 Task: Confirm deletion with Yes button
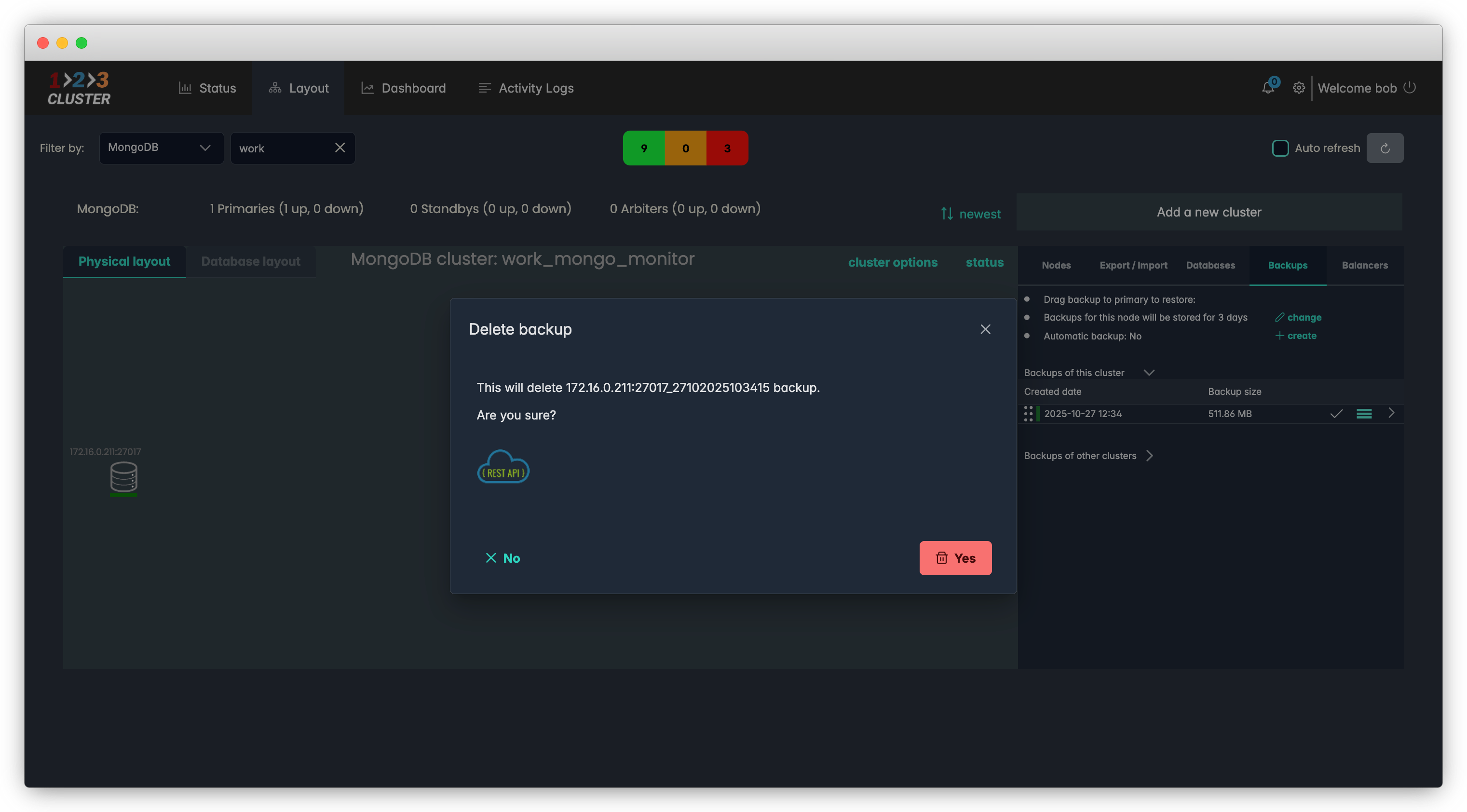point(955,558)
